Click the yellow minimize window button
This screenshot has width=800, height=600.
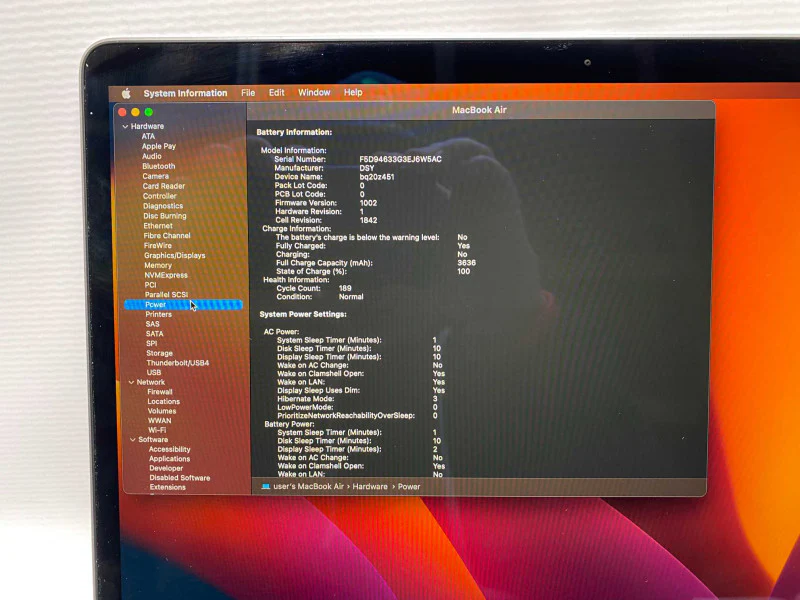(x=135, y=112)
